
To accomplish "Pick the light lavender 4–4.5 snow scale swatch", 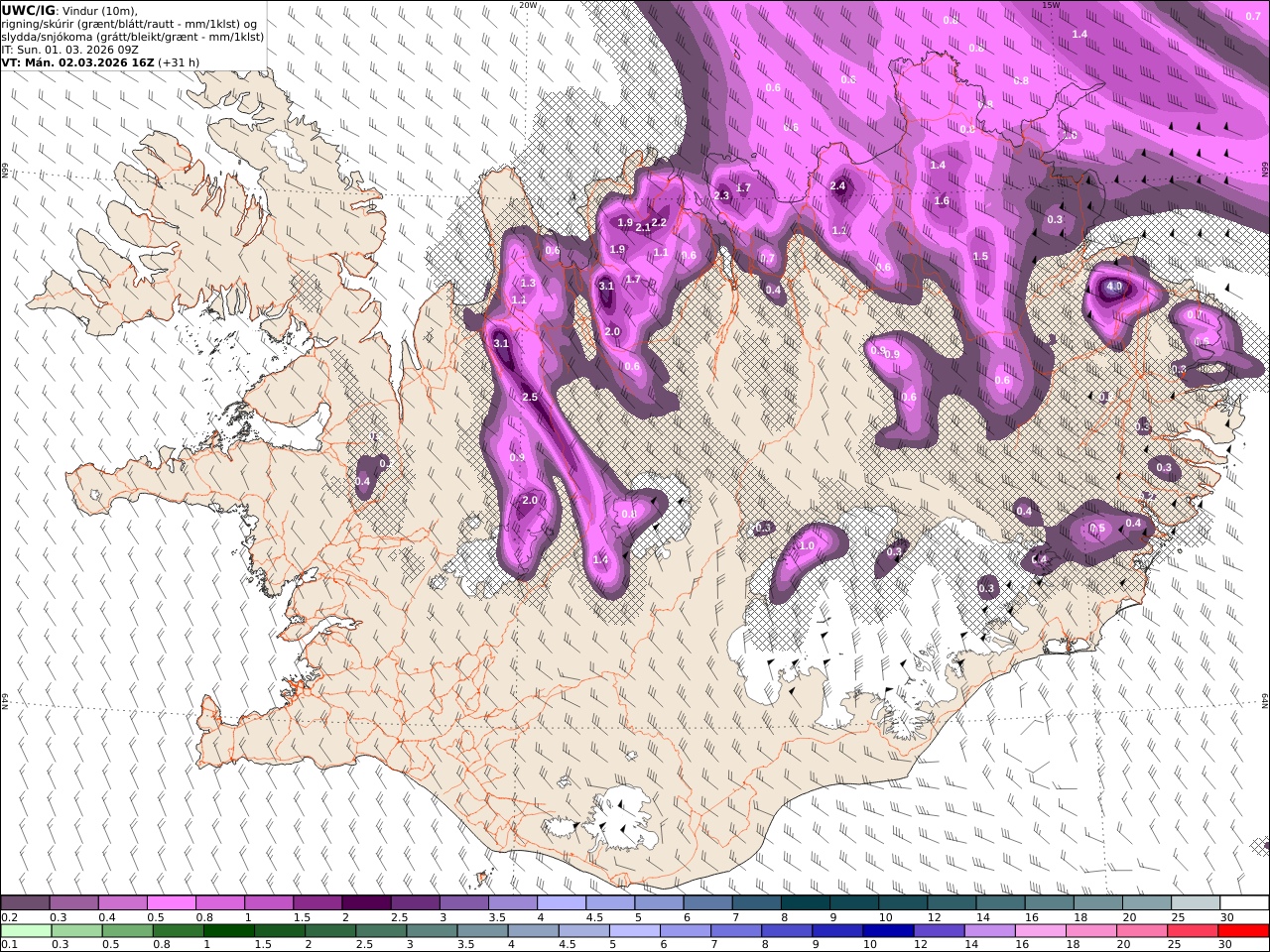I will (x=562, y=902).
